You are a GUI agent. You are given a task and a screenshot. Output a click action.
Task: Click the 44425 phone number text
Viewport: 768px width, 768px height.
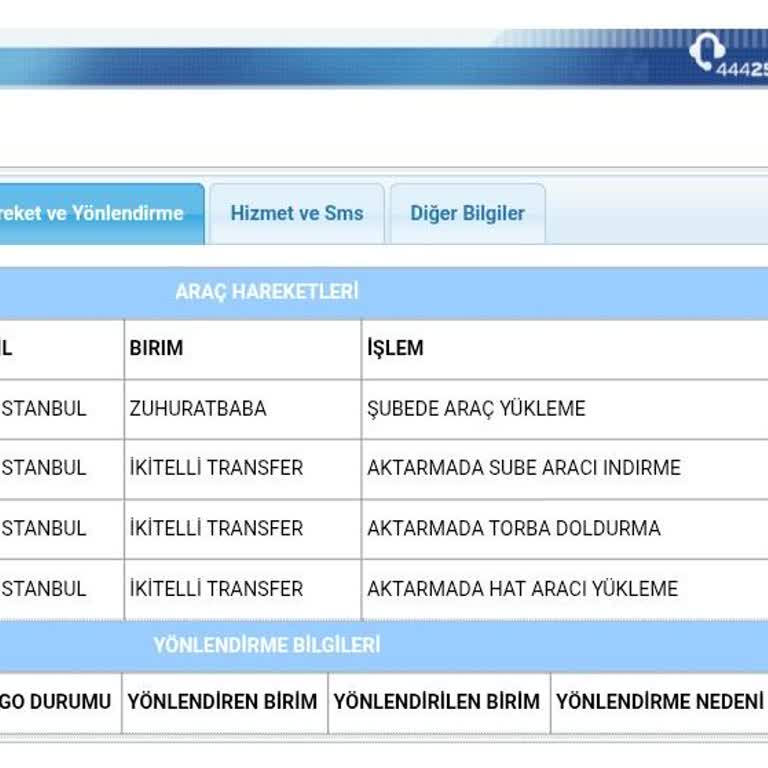coord(742,70)
